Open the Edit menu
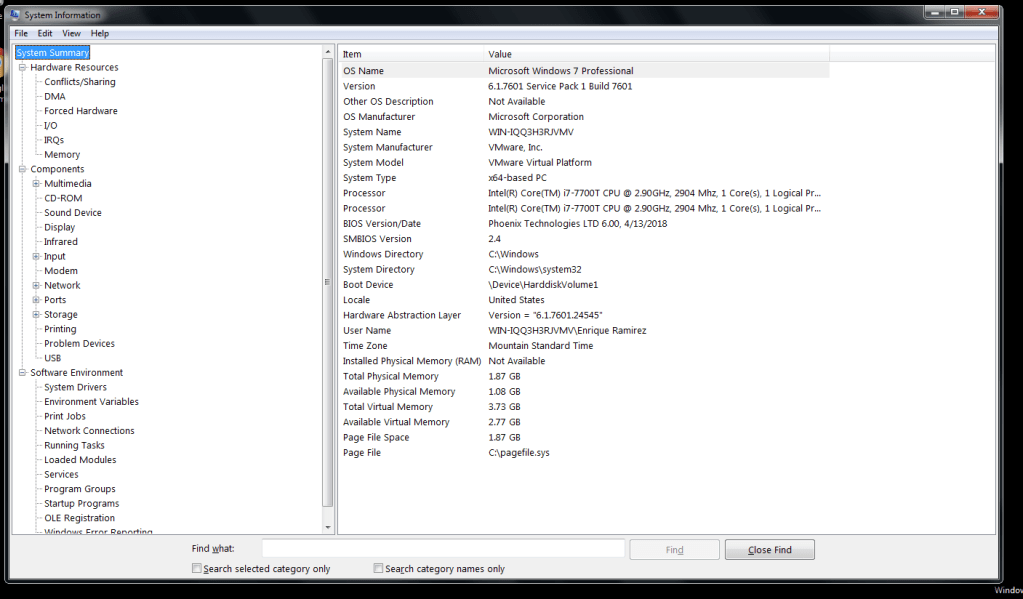The width and height of the screenshot is (1023, 599). point(45,33)
